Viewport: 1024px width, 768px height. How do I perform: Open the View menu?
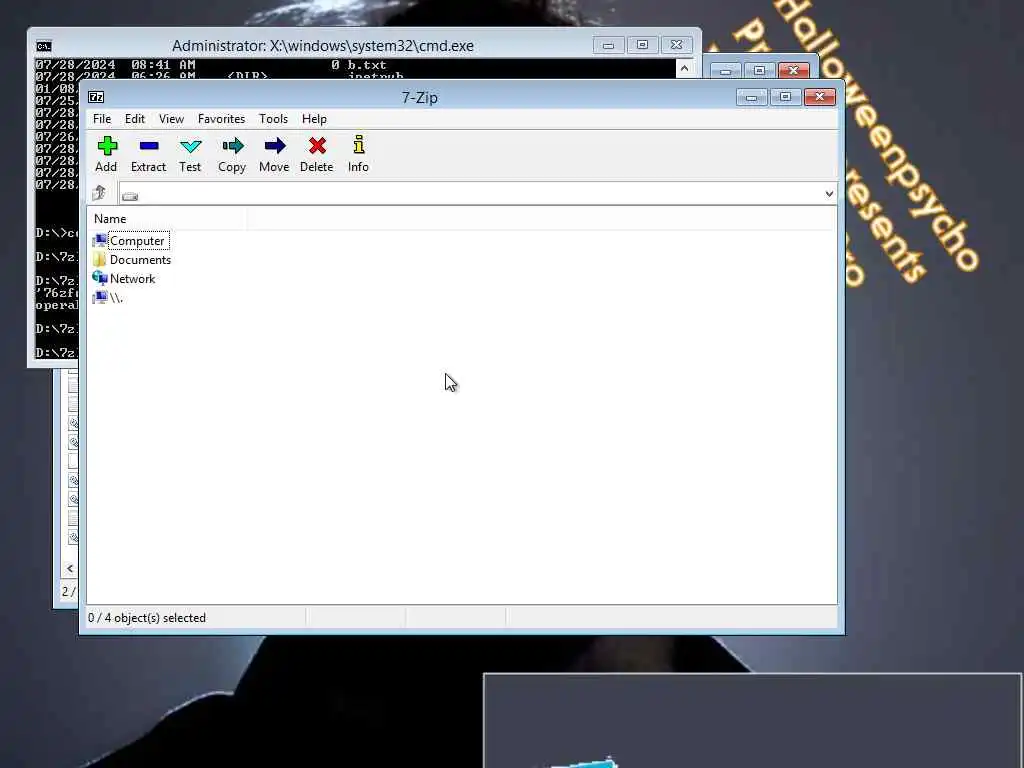click(171, 119)
